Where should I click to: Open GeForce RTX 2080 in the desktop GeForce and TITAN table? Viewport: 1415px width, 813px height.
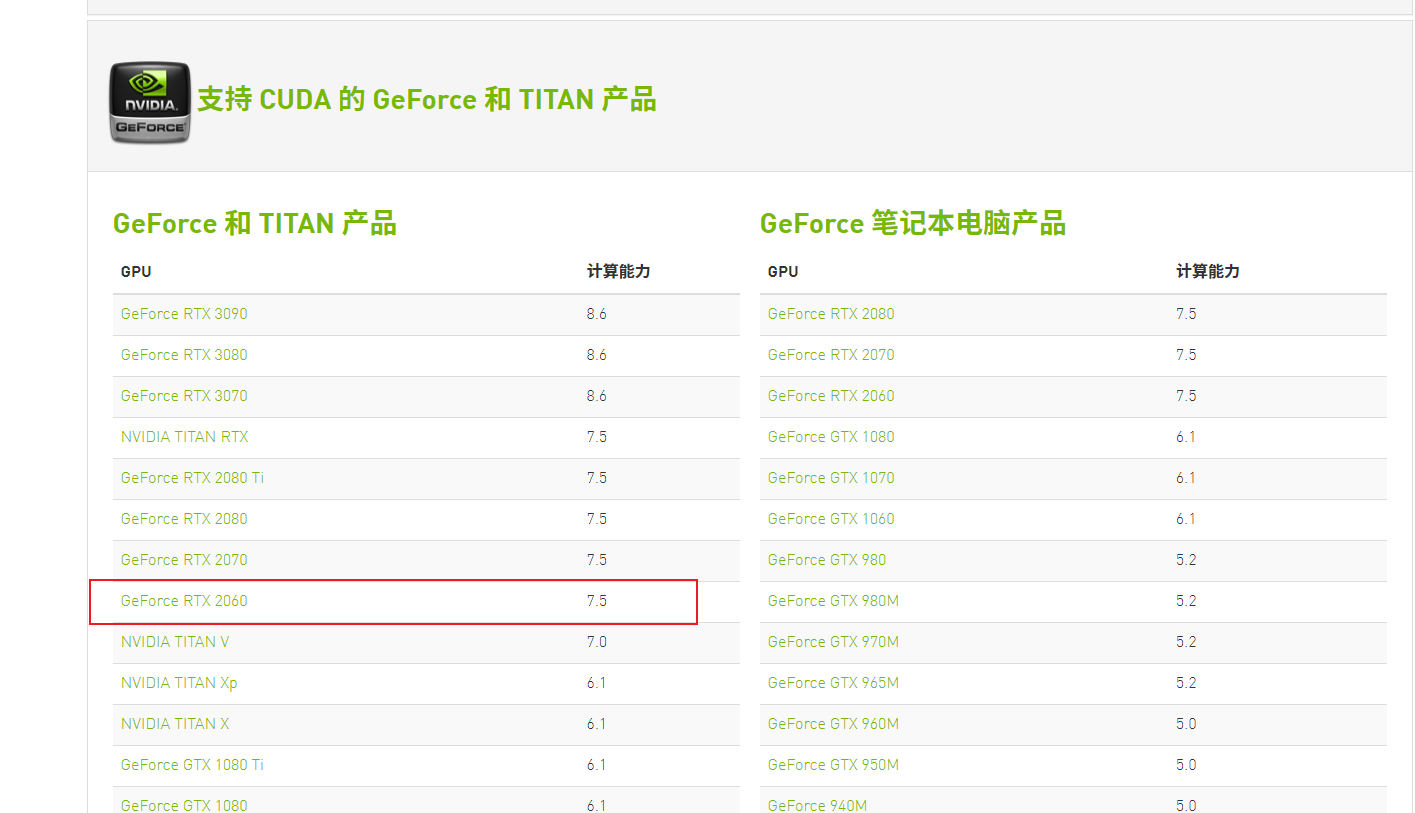(x=184, y=519)
